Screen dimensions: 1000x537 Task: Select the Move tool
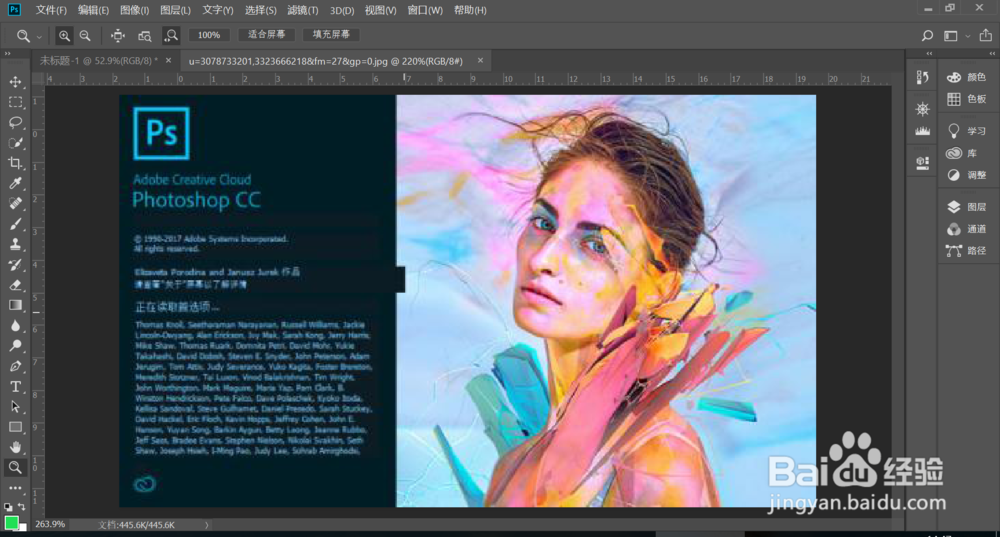[15, 82]
